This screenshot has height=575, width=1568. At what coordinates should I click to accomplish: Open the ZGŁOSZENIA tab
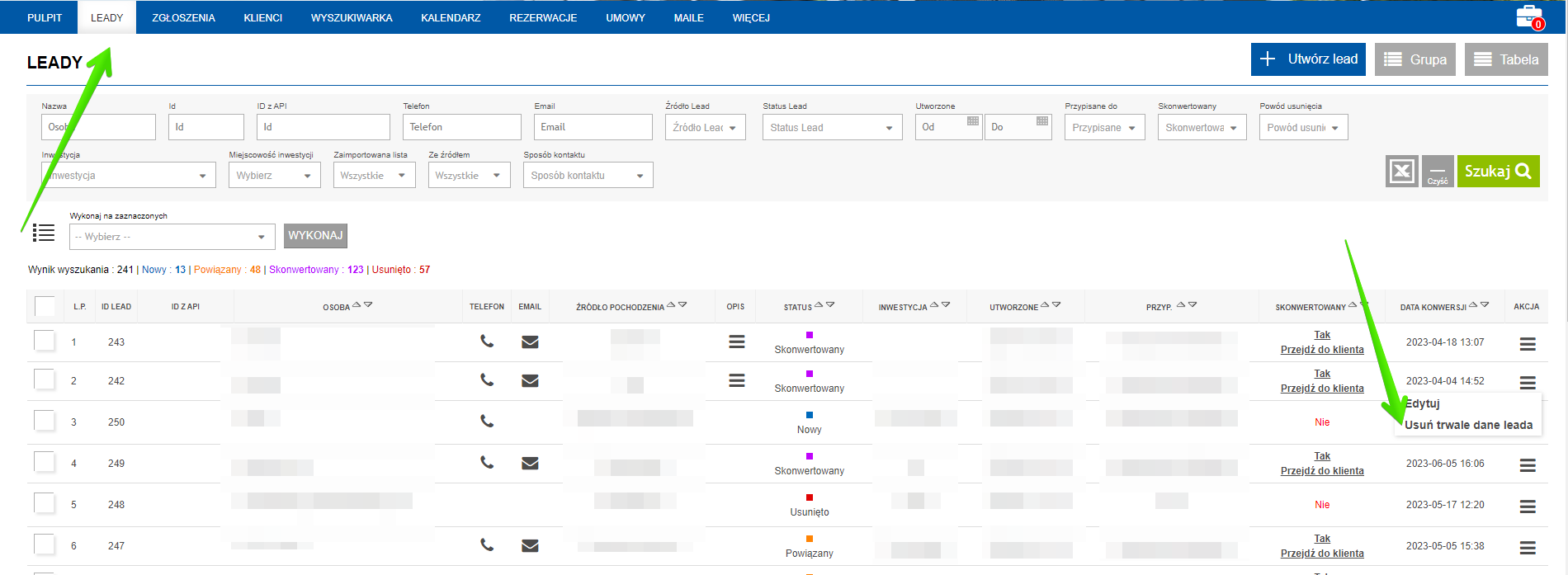tap(183, 17)
